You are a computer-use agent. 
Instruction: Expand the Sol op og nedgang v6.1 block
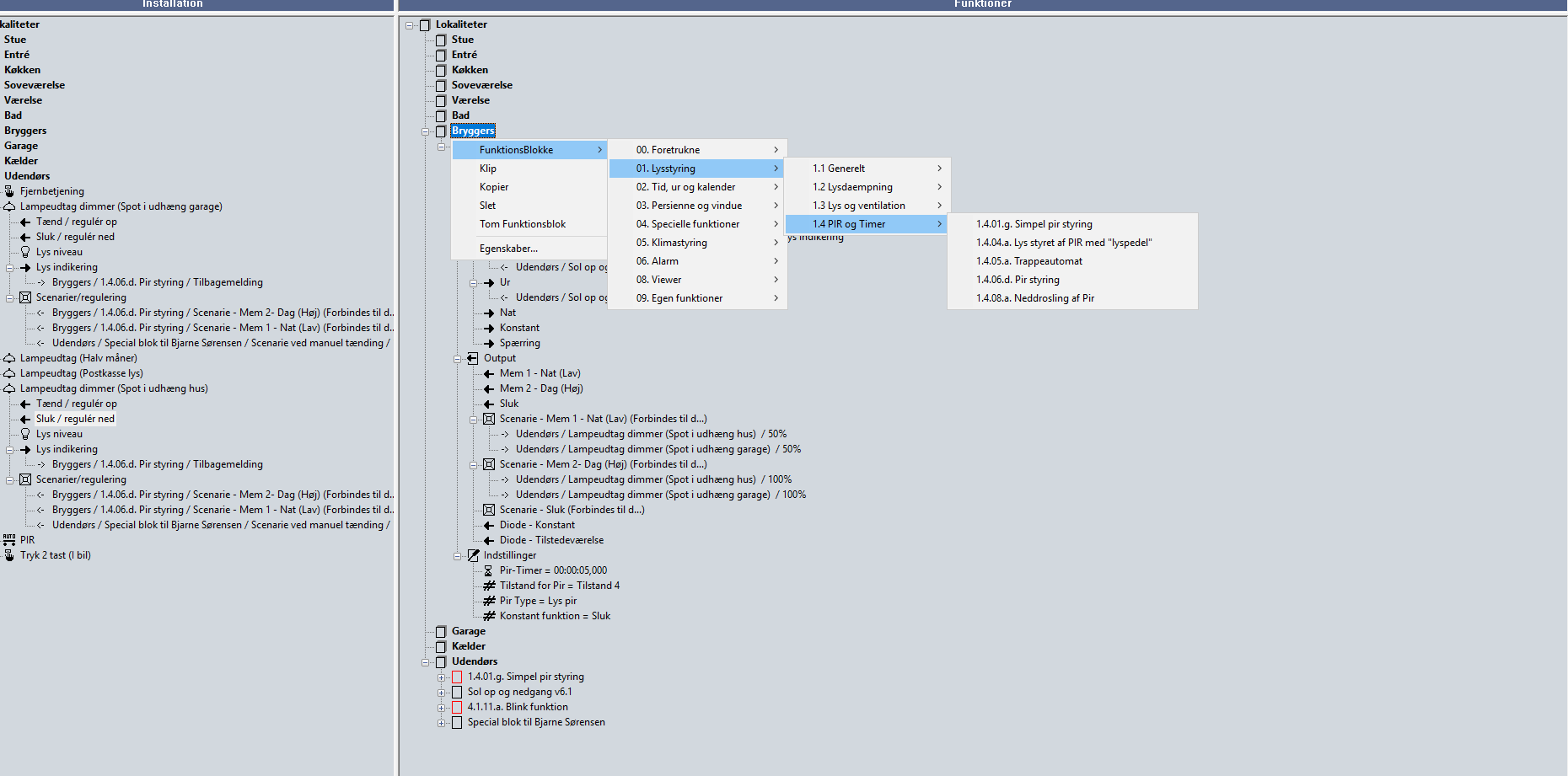click(441, 693)
